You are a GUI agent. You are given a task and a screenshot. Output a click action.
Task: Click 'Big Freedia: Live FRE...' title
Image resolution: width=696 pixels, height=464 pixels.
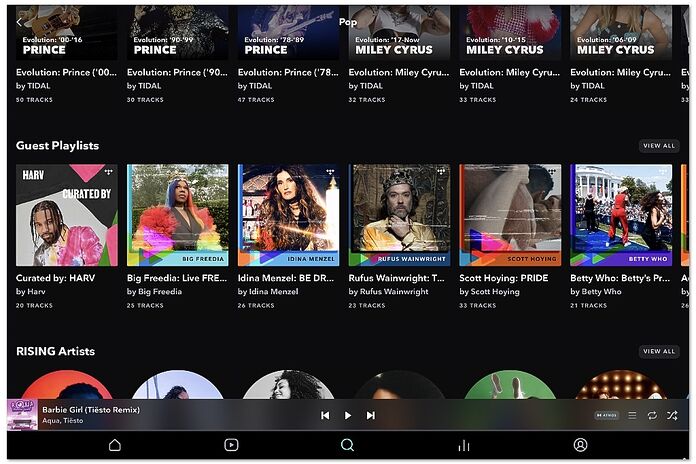[x=177, y=278]
